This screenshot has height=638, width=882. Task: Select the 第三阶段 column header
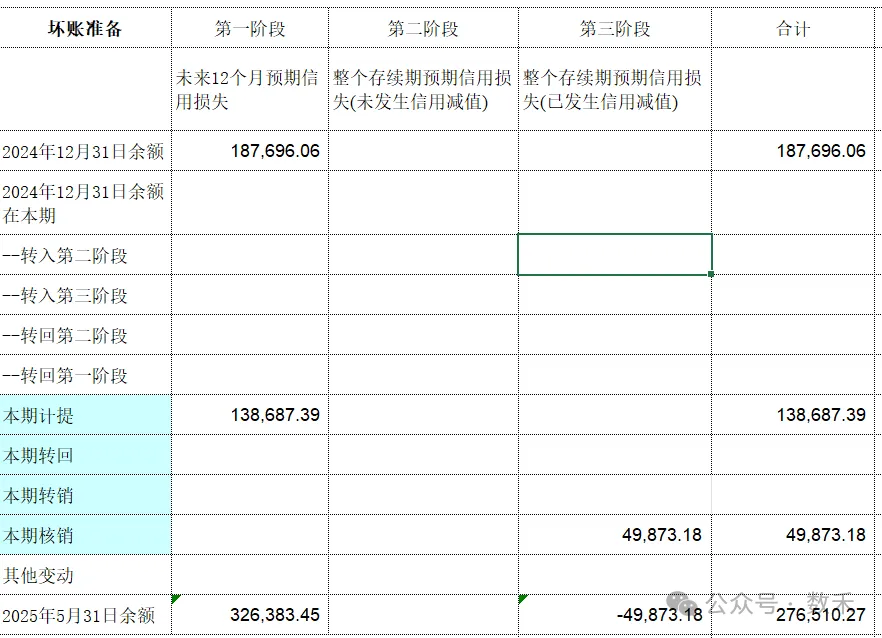click(615, 28)
